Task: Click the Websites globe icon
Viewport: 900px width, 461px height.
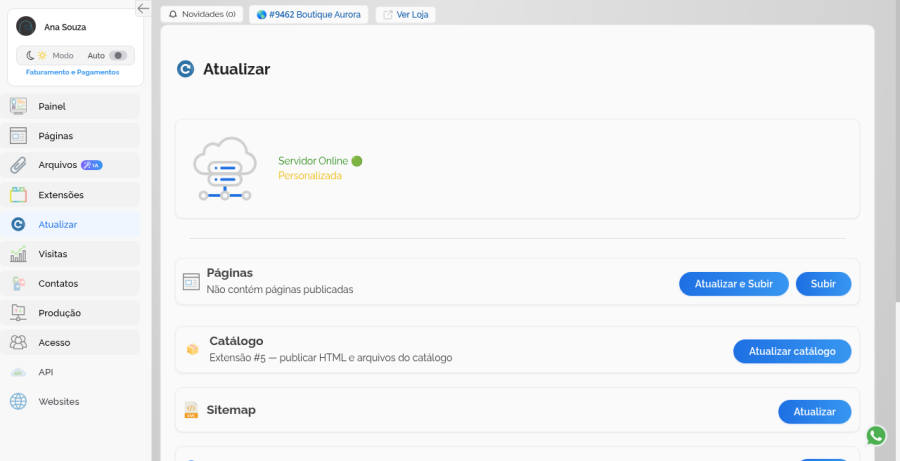Action: click(x=18, y=401)
